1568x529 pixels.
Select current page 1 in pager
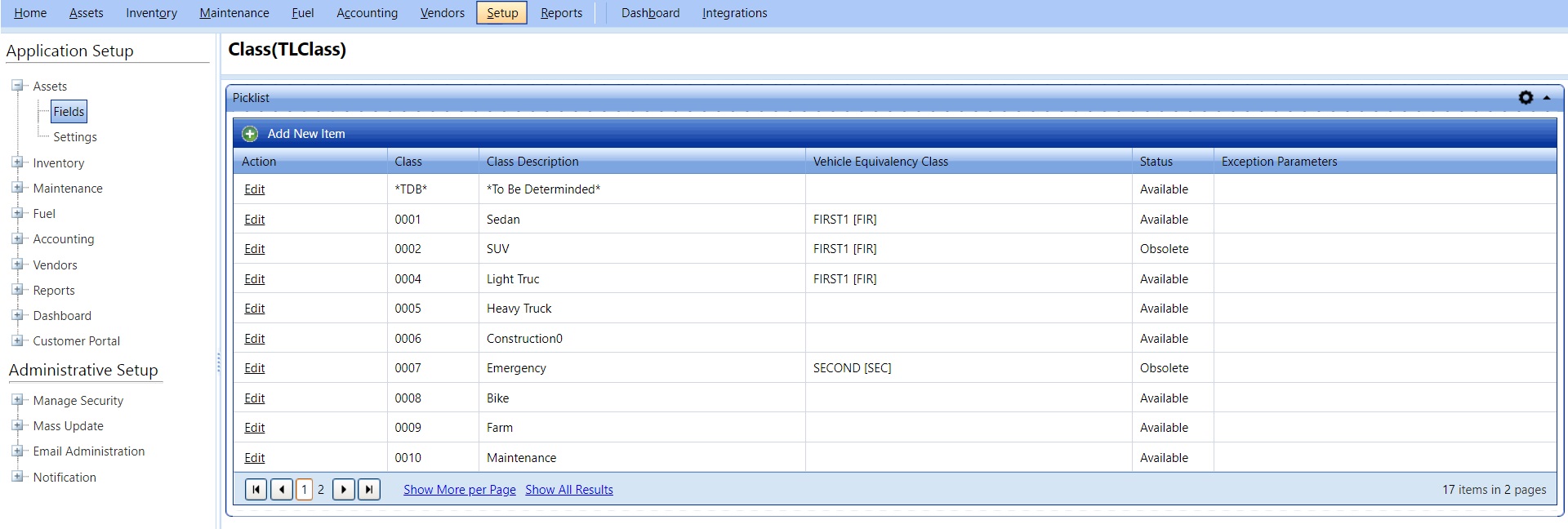(x=304, y=490)
